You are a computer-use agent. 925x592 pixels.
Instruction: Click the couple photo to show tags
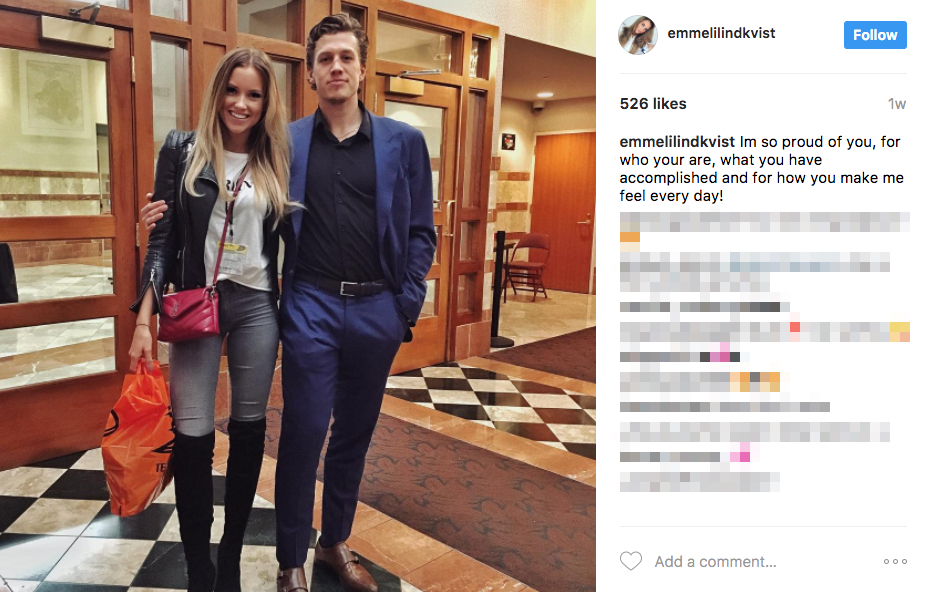[x=298, y=296]
